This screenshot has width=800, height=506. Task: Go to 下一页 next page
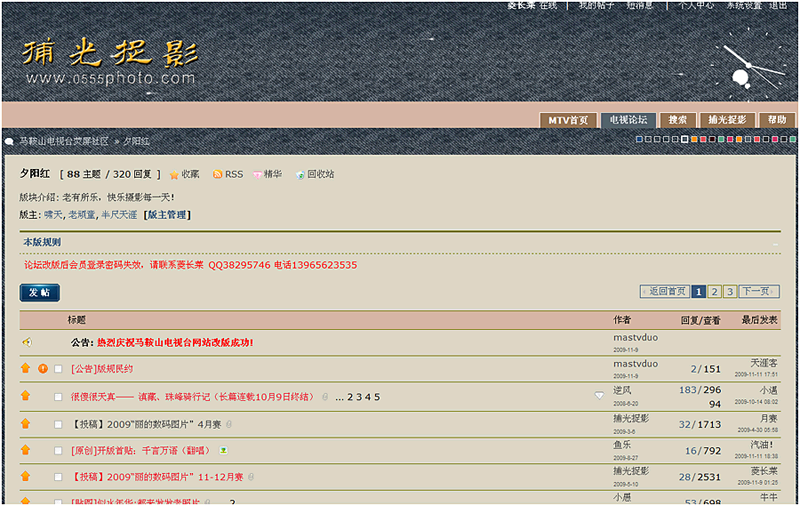pos(757,292)
